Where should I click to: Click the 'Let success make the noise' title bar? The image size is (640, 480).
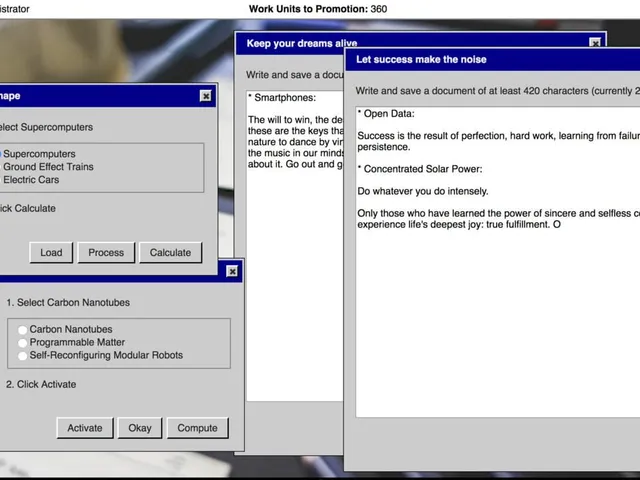[493, 60]
